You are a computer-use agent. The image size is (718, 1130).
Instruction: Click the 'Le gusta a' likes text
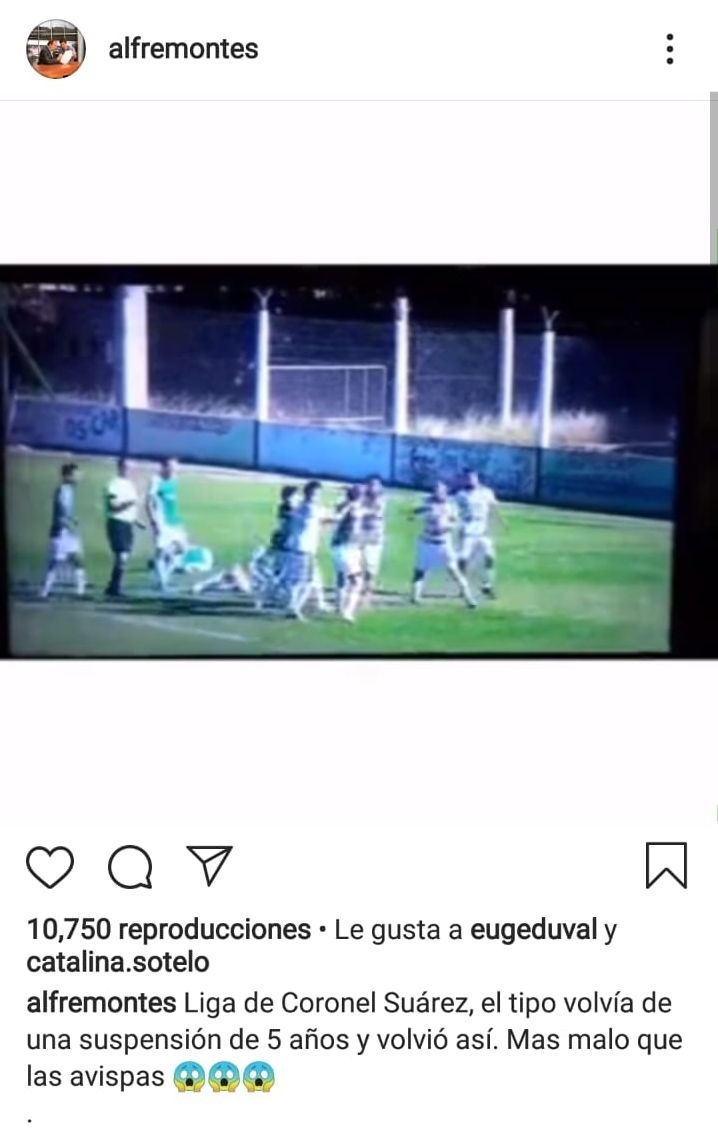point(398,930)
